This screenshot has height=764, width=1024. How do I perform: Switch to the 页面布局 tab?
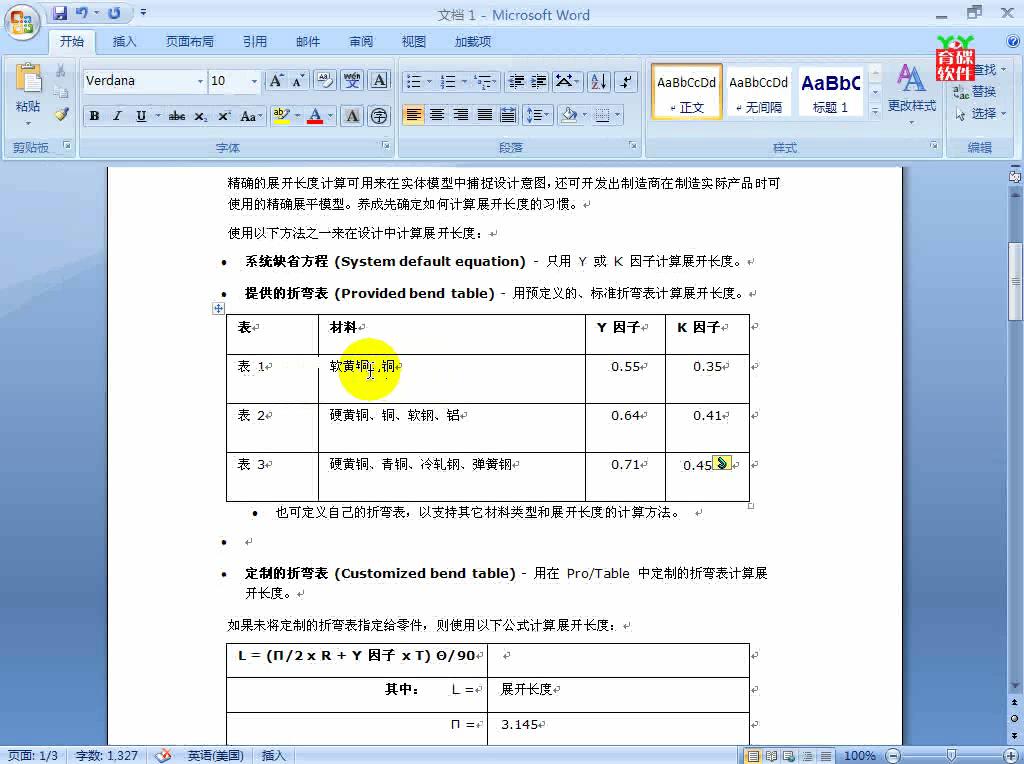click(189, 42)
